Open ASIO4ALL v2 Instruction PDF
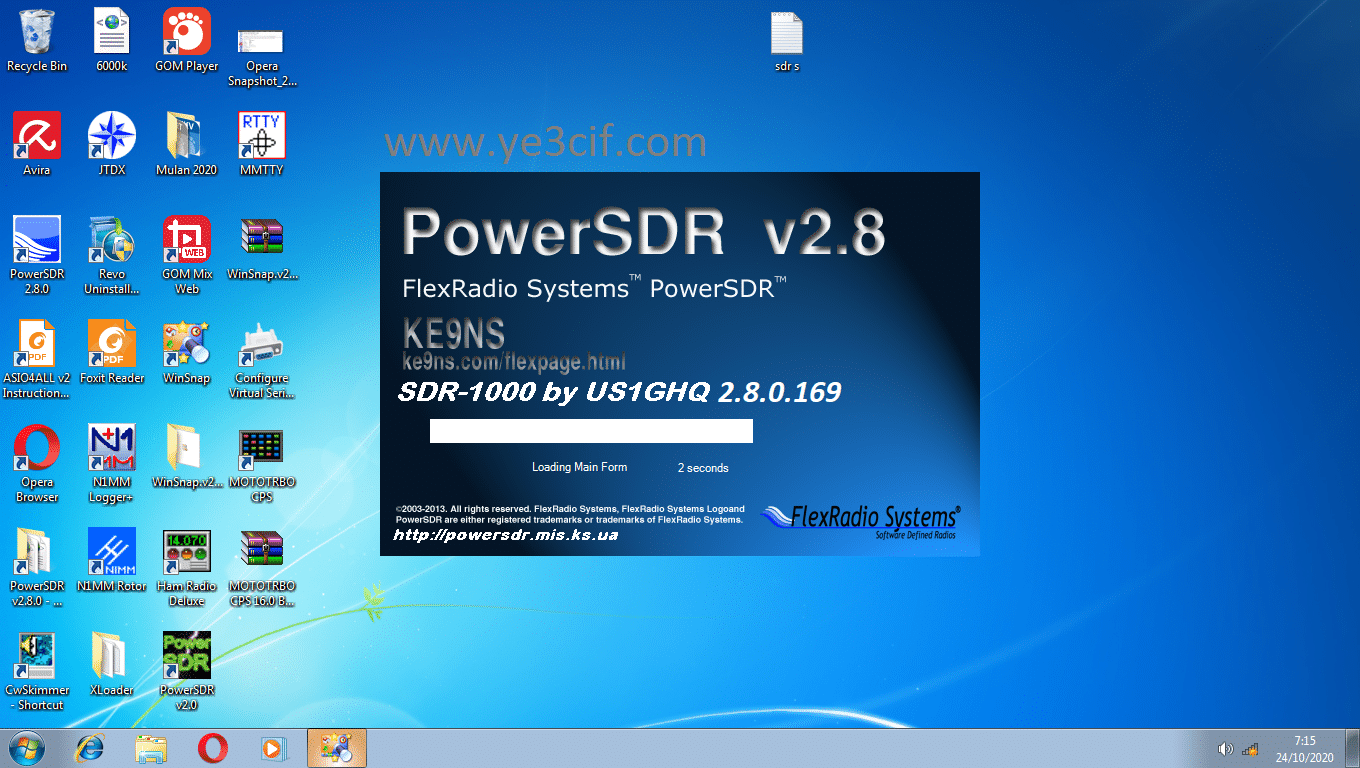Viewport: 1360px width, 768px height. 37,359
